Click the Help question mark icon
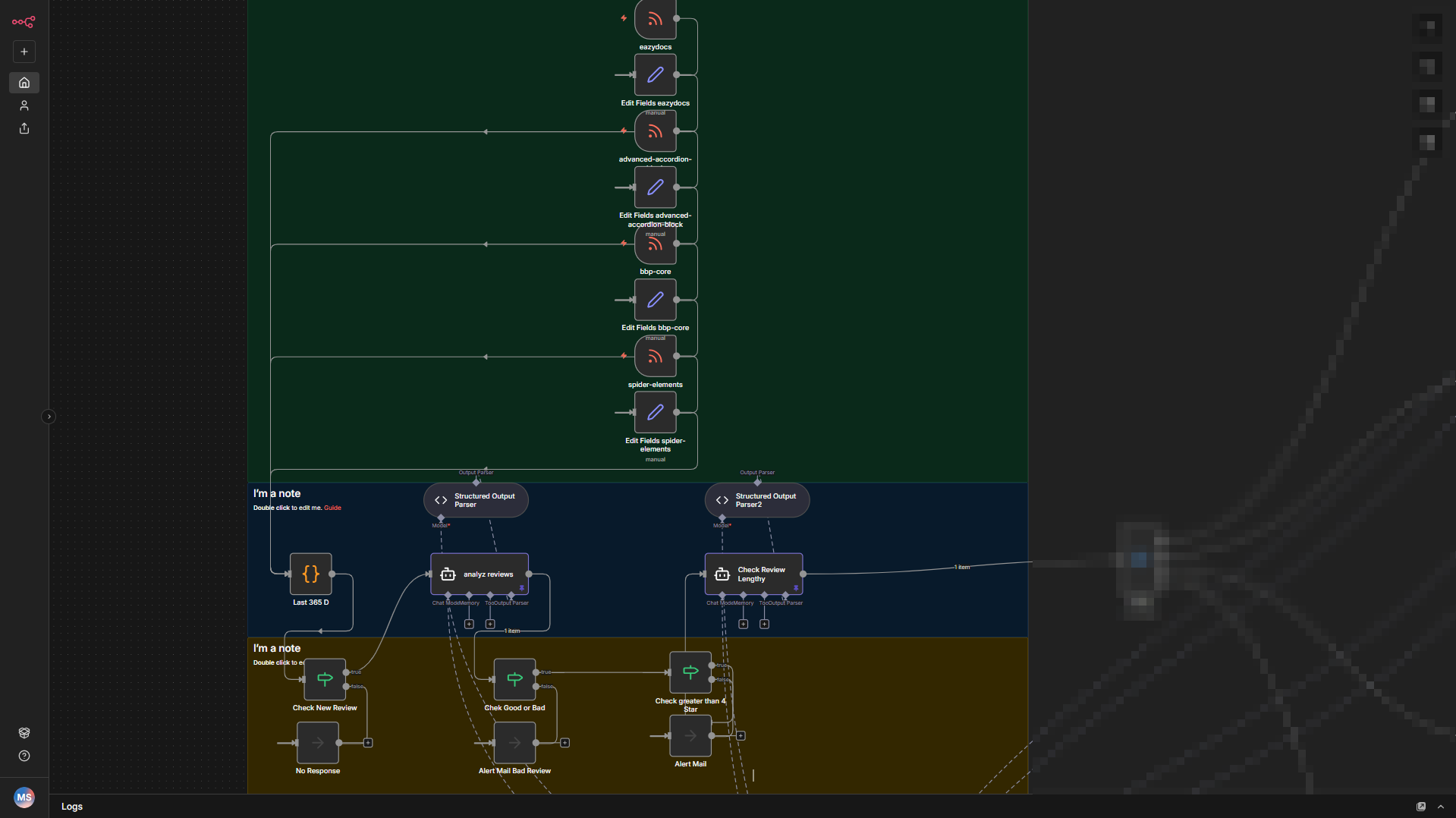Screen dimensions: 1456x818 click(24, 756)
